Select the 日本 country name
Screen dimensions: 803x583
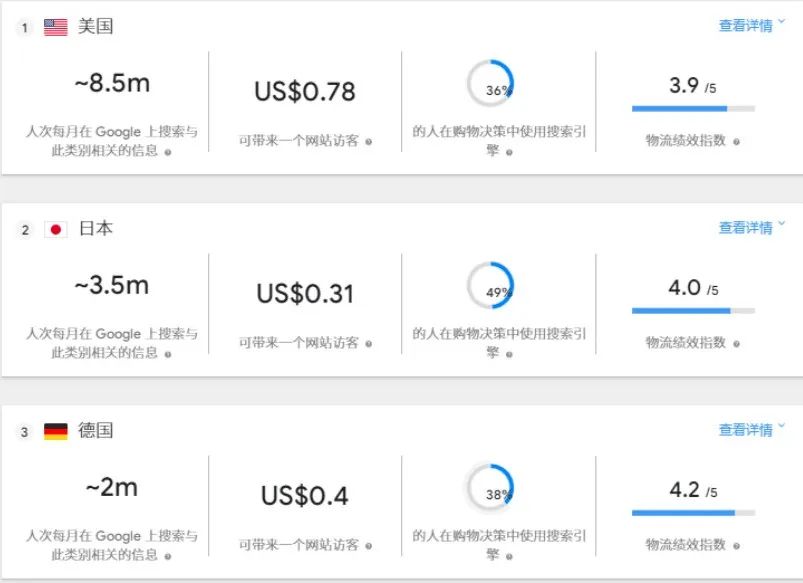[x=96, y=228]
